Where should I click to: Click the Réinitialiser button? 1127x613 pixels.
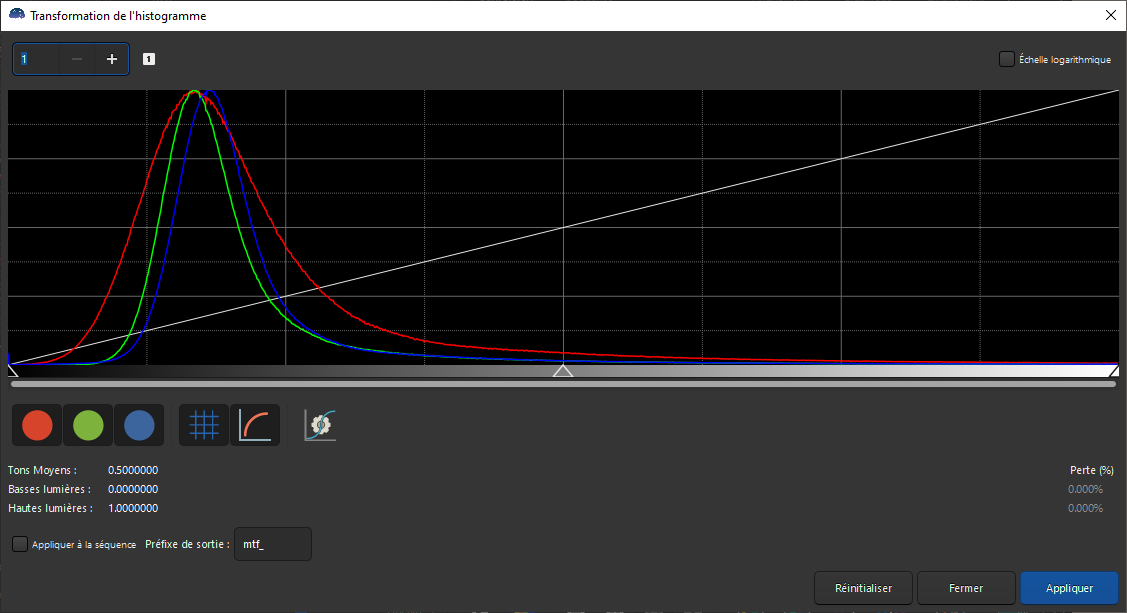[x=863, y=588]
